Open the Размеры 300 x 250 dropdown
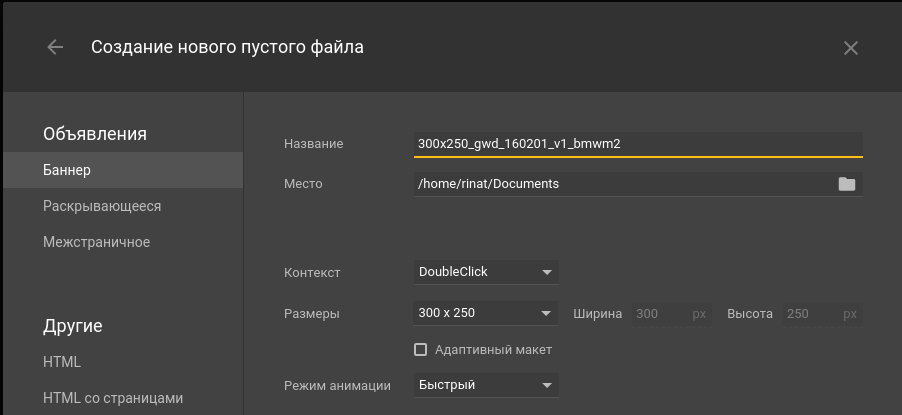The height and width of the screenshot is (415, 902). tap(486, 313)
